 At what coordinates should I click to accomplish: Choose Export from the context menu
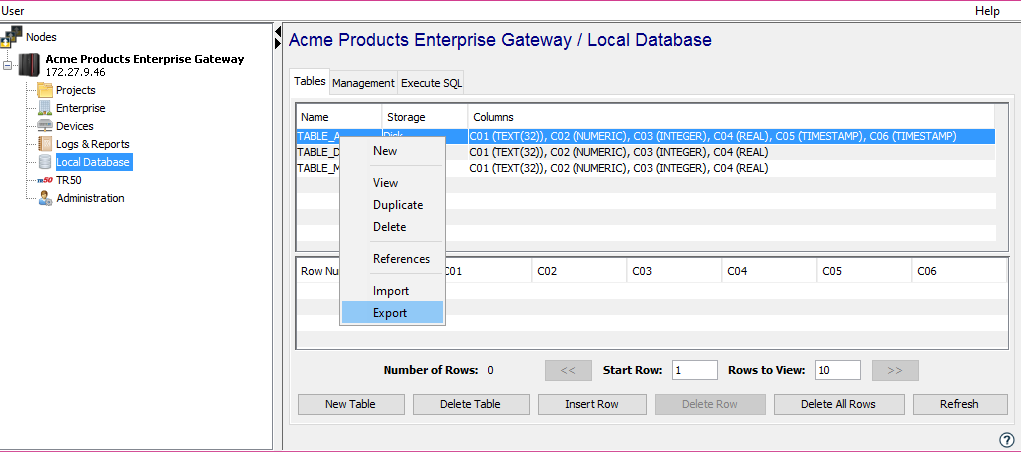[390, 313]
